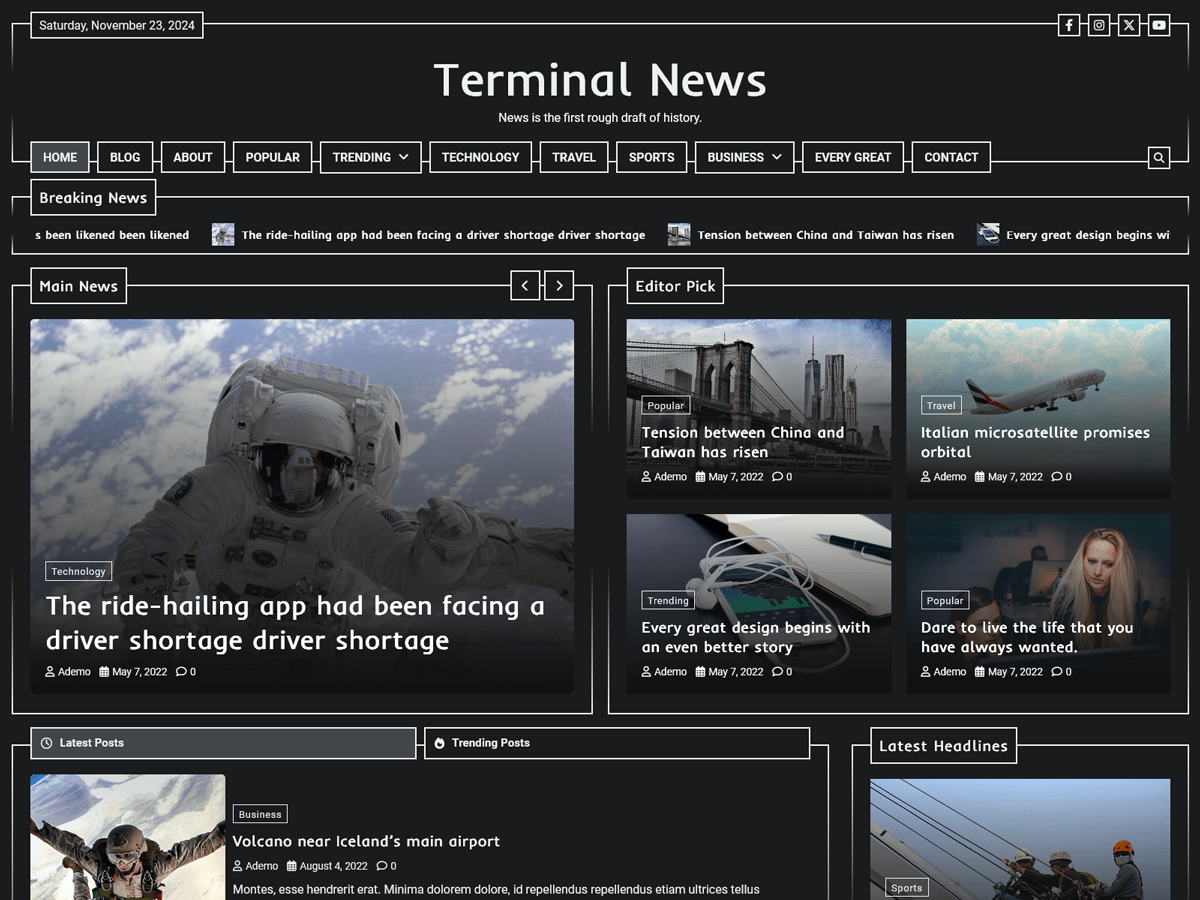Viewport: 1200px width, 900px height.
Task: Click August 4, 2022 date on Volcano post
Action: pos(327,866)
